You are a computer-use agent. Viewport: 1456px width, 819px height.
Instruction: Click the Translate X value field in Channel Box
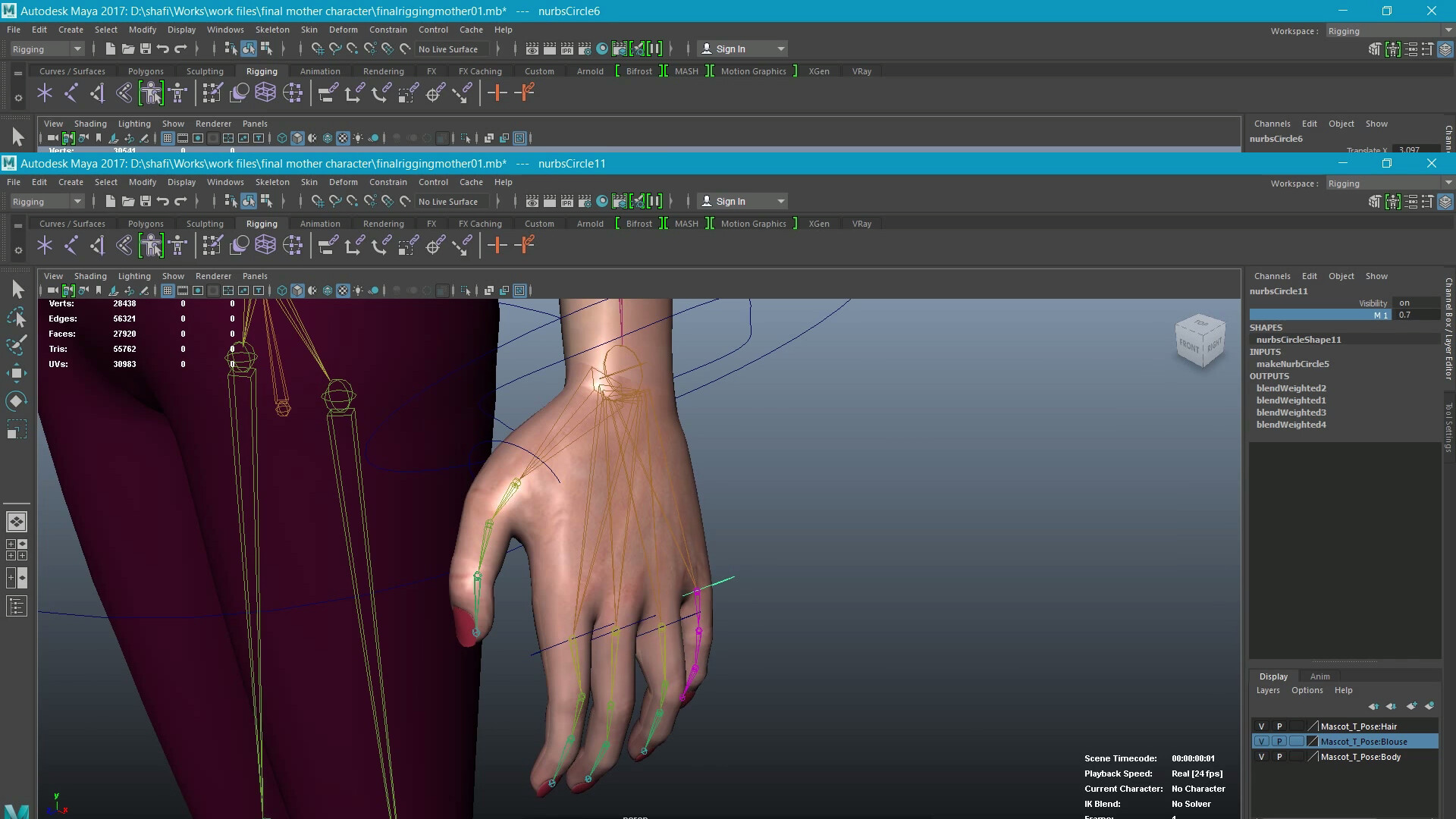[1408, 150]
